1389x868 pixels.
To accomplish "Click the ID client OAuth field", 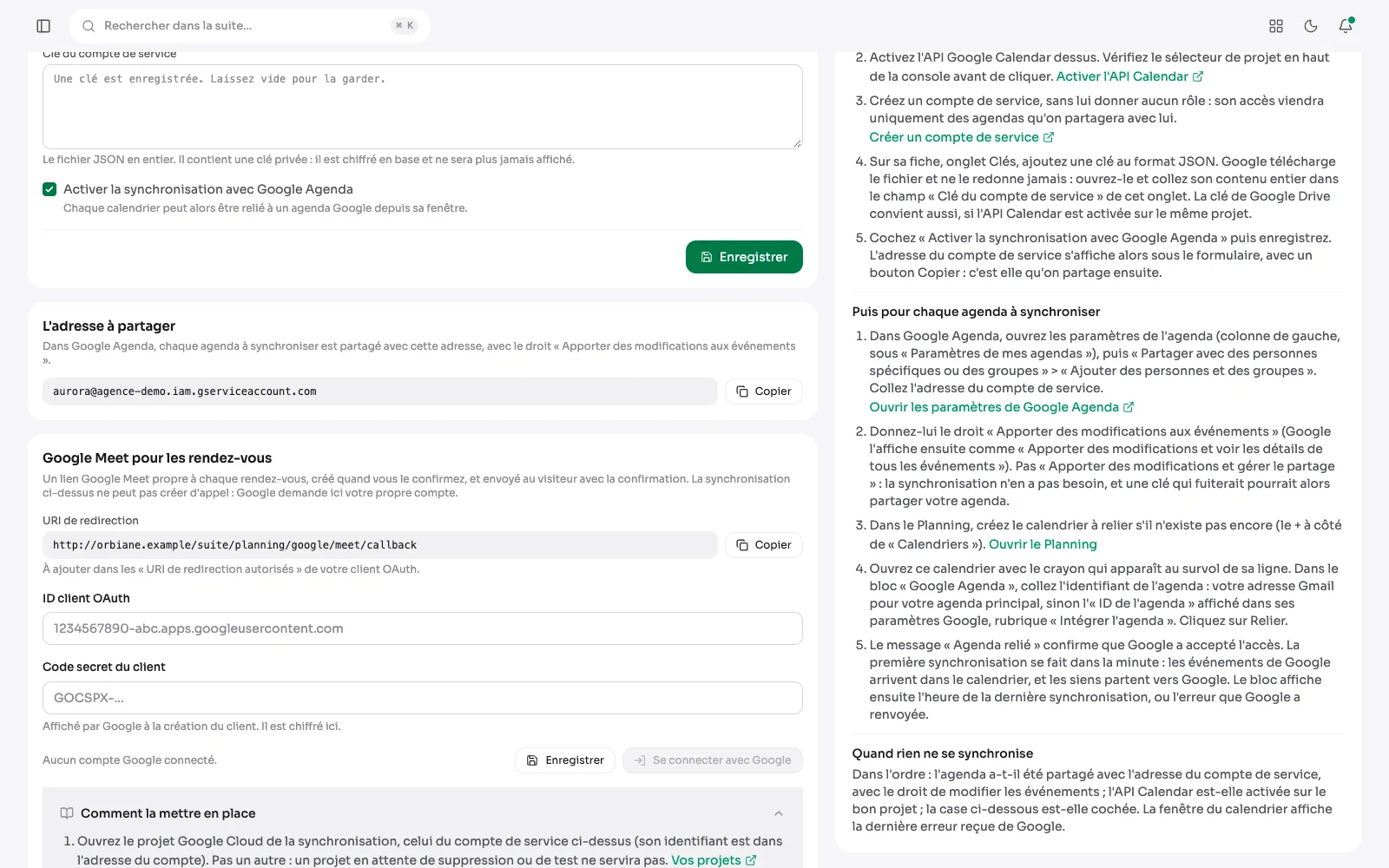I will (423, 628).
